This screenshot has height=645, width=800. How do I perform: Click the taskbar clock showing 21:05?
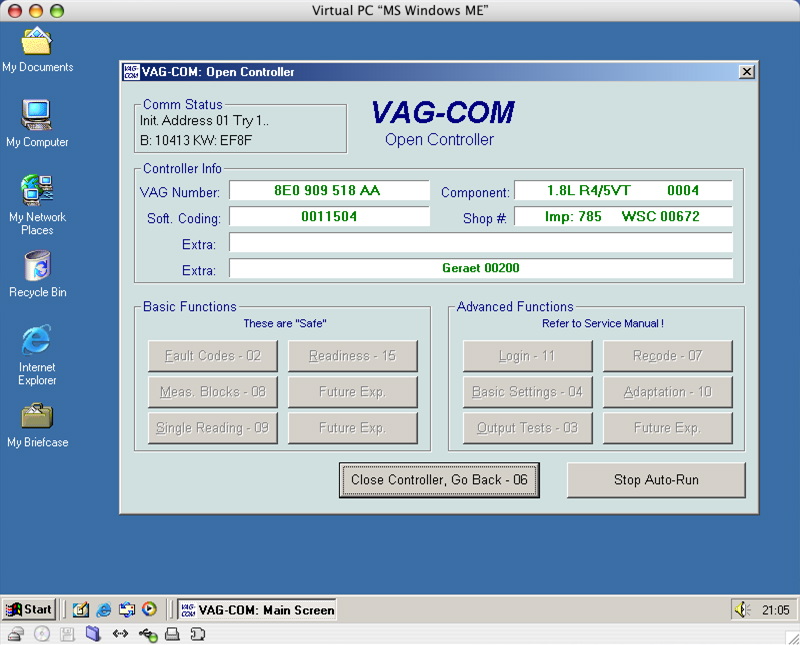776,610
